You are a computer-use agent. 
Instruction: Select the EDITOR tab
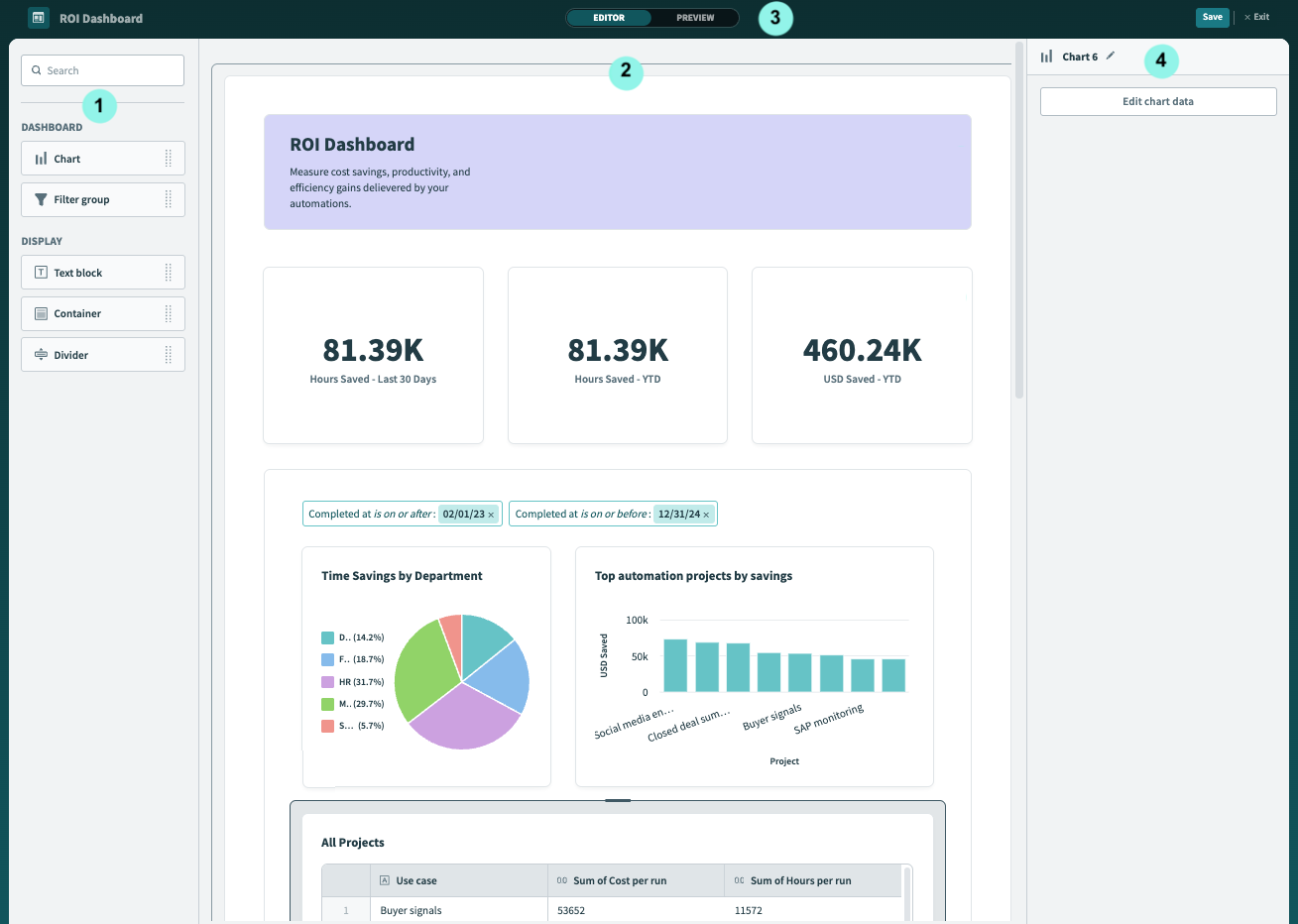(x=609, y=17)
